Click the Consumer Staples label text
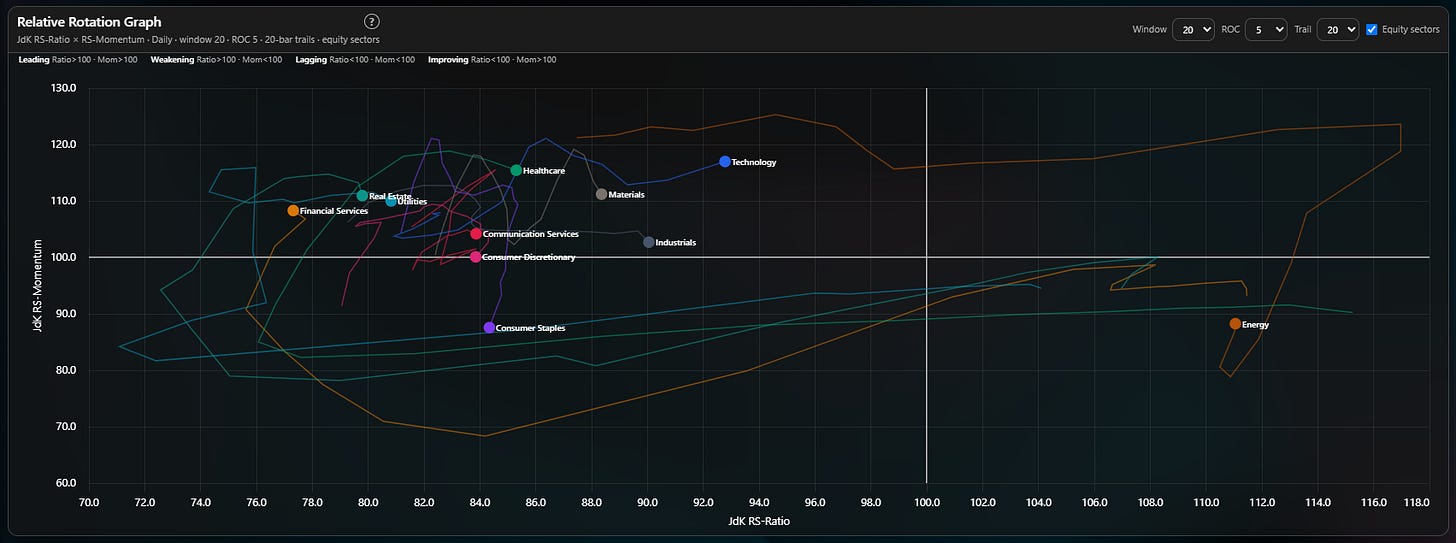This screenshot has width=1456, height=543. pos(530,328)
